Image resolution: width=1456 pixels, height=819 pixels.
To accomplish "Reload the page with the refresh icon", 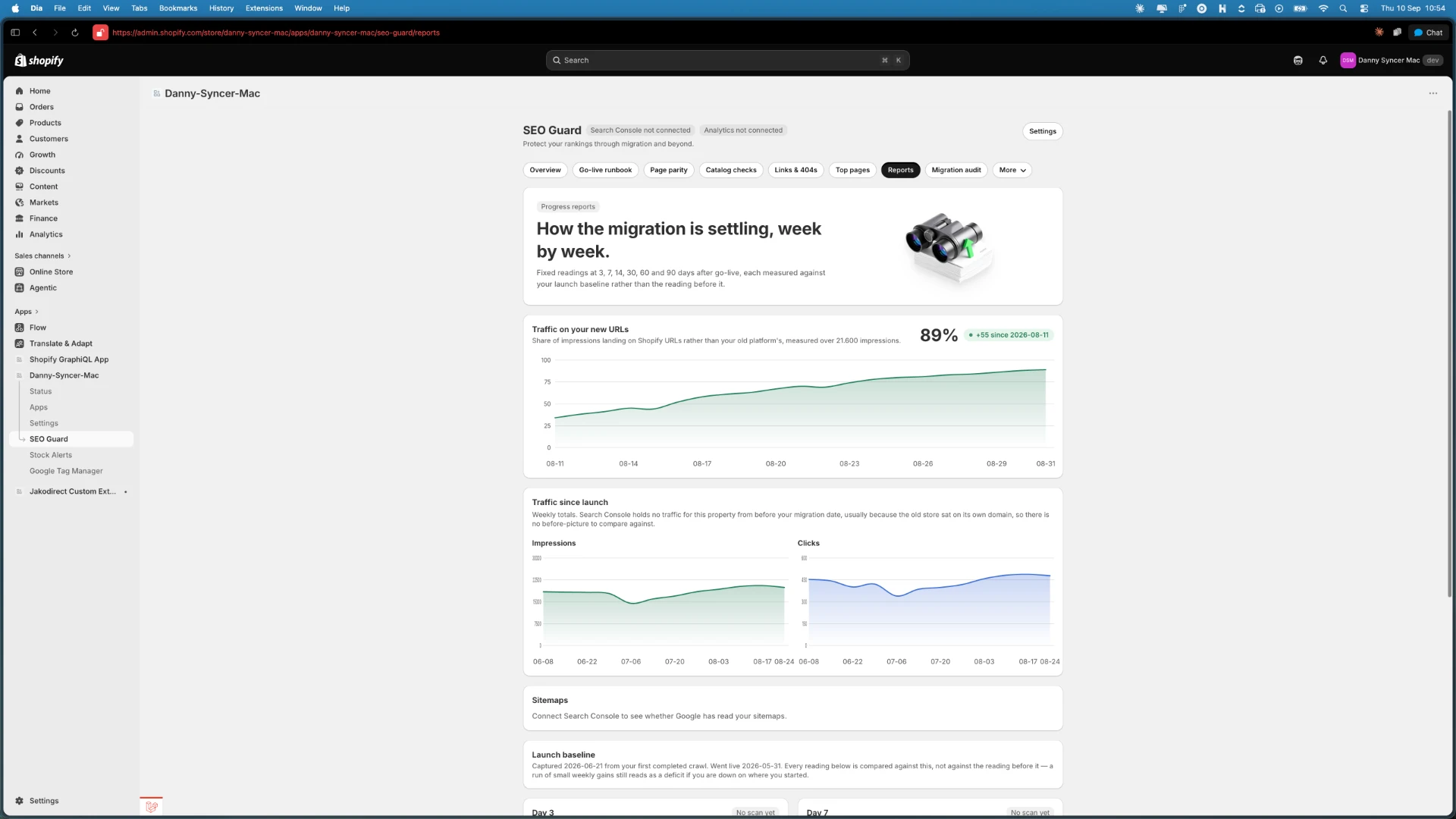I will click(75, 33).
